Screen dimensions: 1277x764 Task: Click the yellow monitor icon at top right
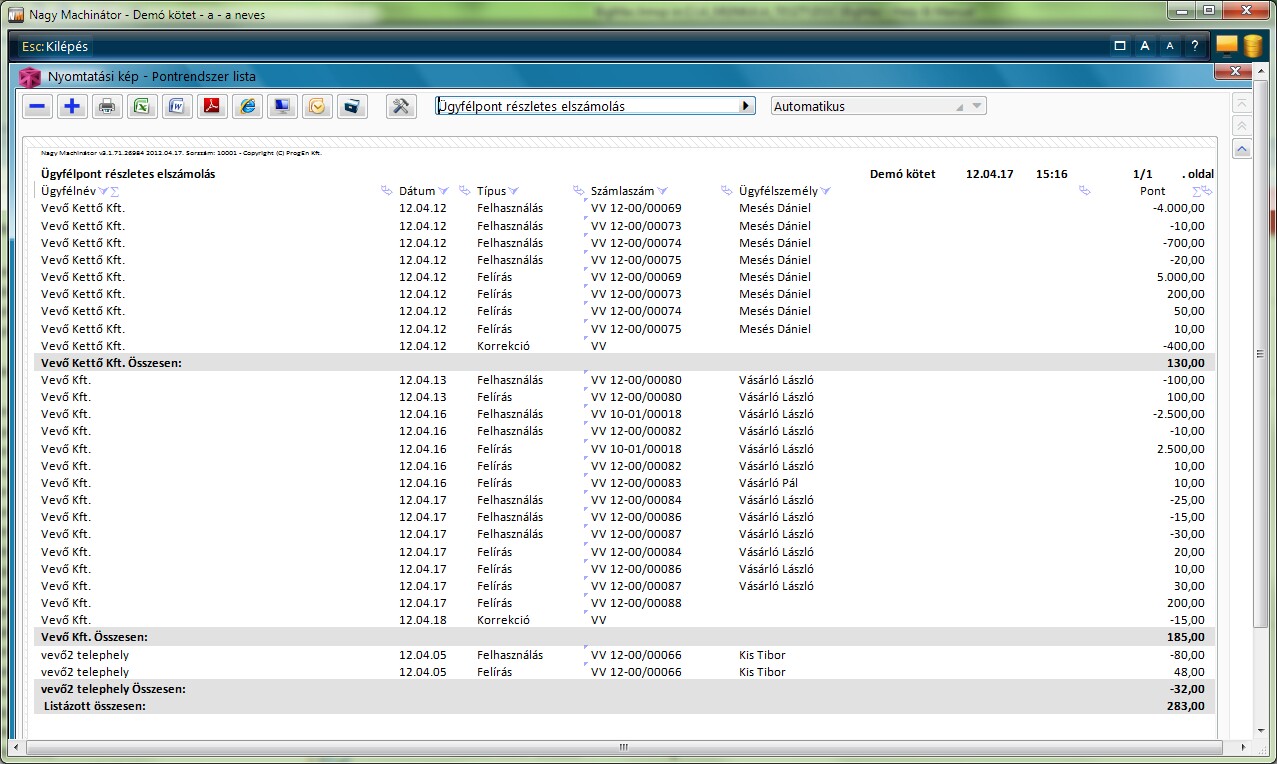[x=1227, y=46]
